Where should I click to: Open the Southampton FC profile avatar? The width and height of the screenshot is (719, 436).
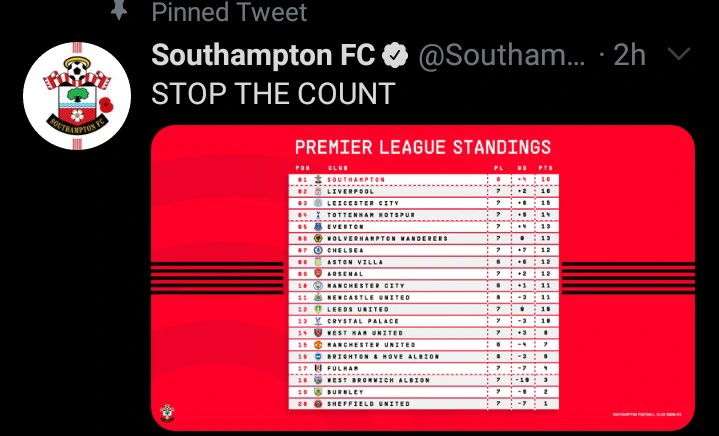point(77,96)
